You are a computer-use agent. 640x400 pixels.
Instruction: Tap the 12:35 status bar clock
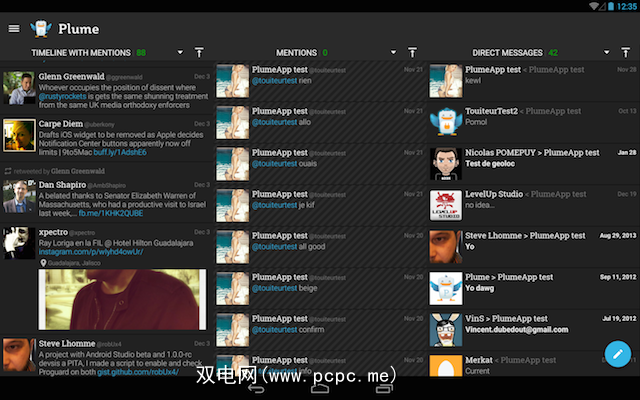pos(627,6)
